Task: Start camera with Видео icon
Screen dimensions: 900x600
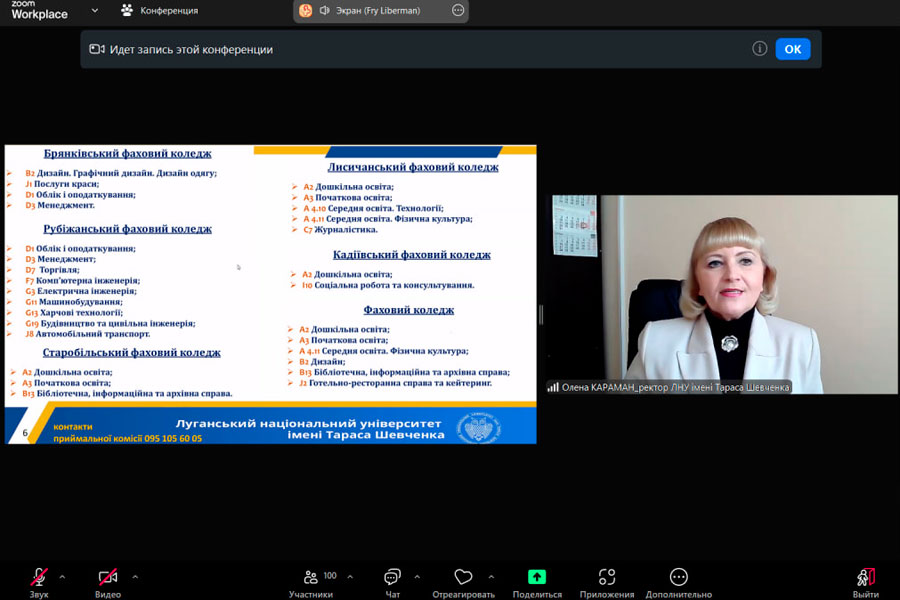Action: pos(108,576)
